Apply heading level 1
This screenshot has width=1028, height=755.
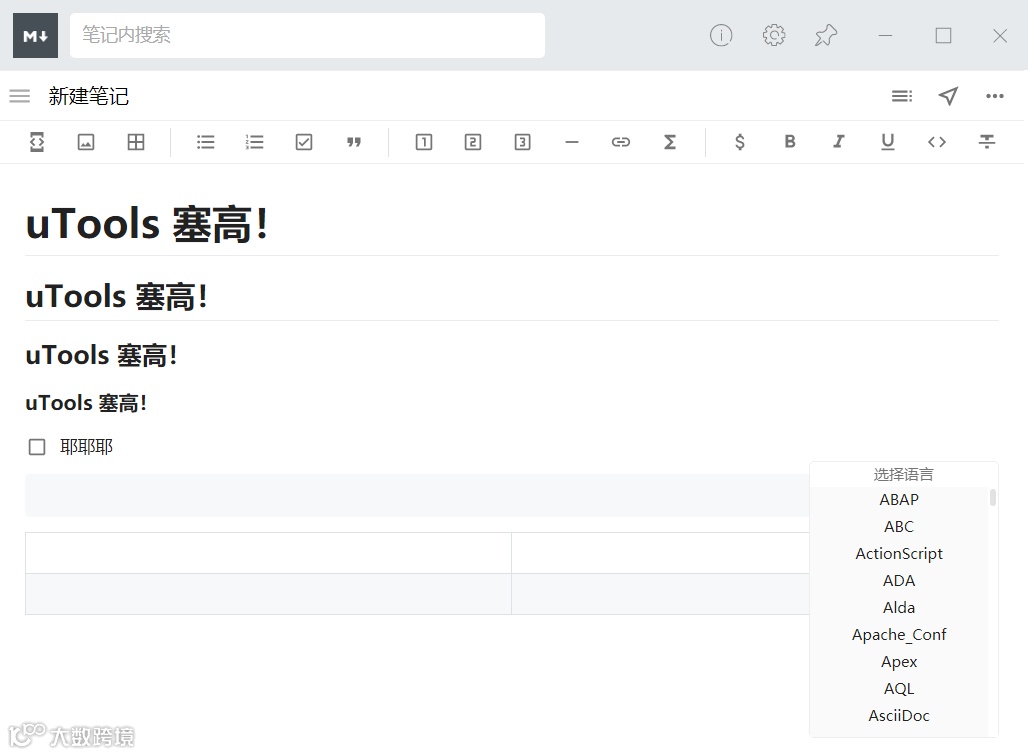pyautogui.click(x=424, y=142)
